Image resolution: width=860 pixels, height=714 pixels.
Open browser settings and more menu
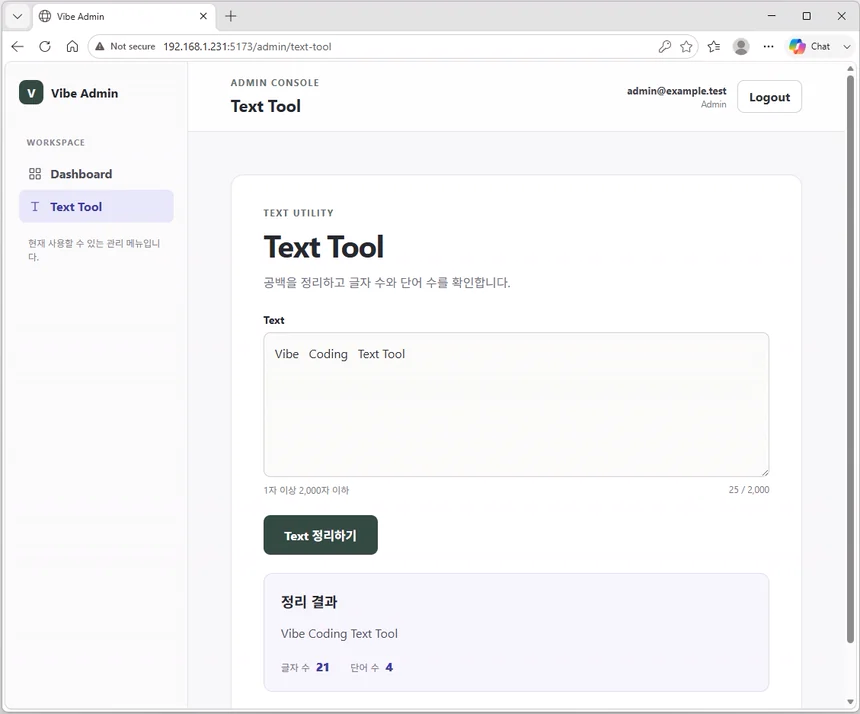pos(768,47)
